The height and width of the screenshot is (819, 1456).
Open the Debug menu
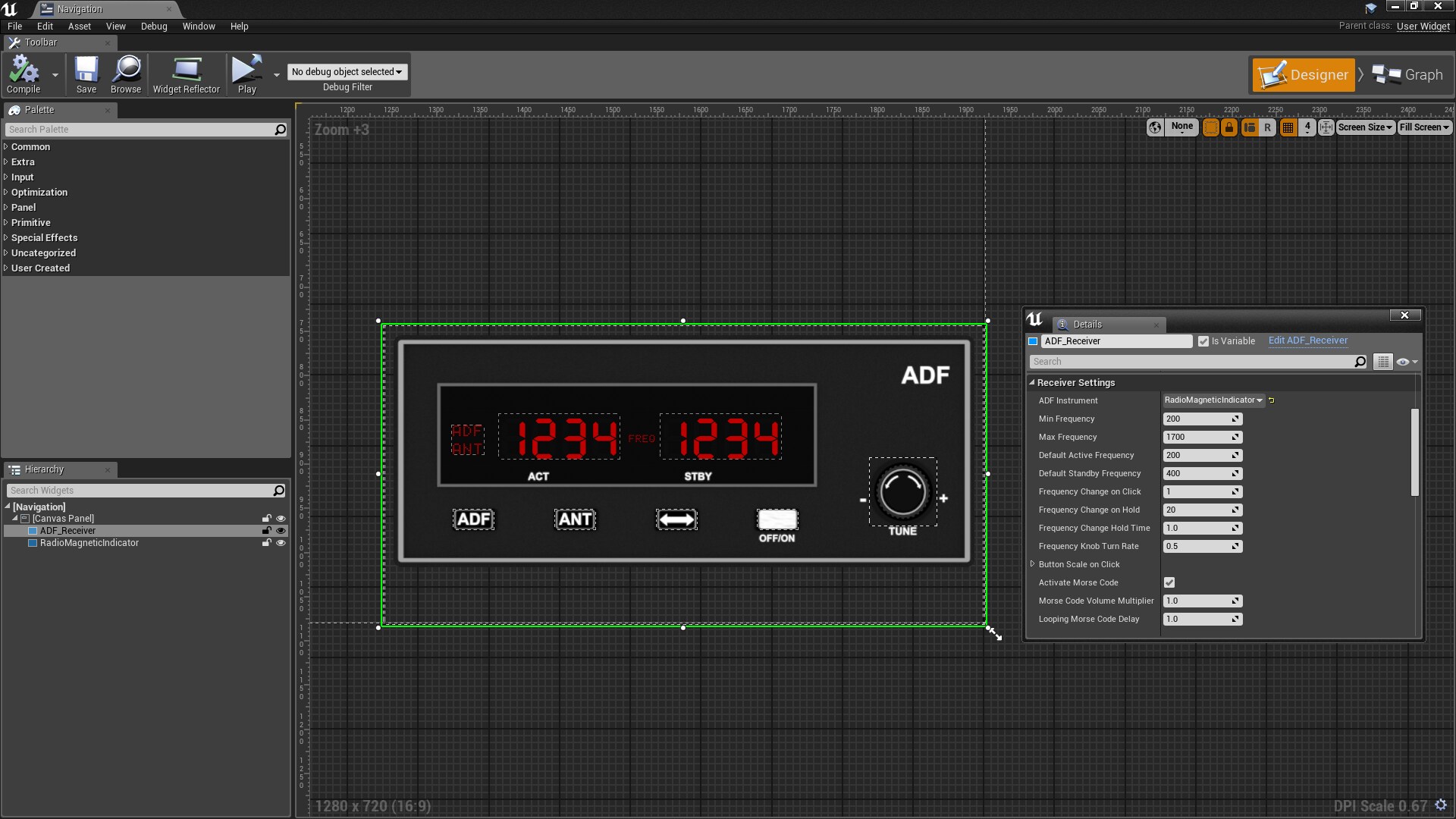(153, 26)
